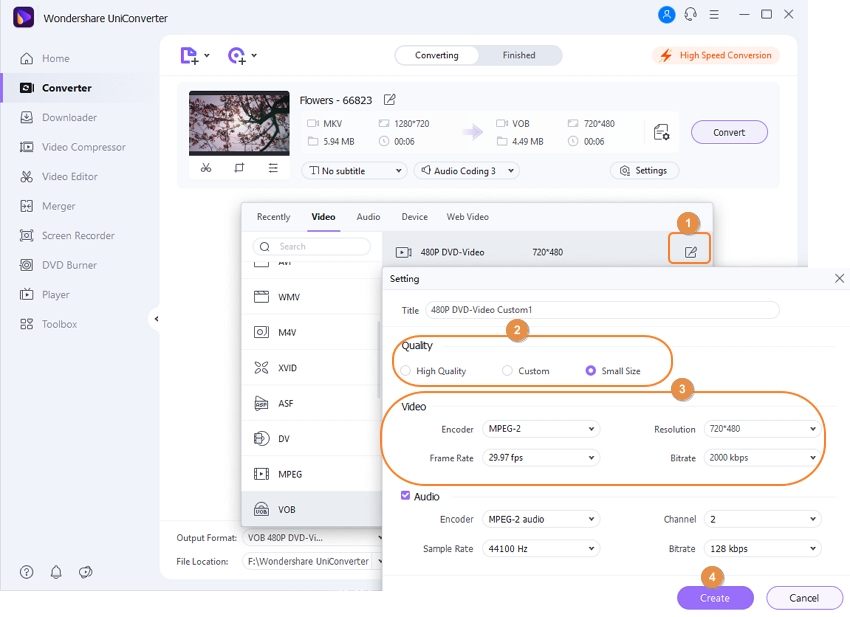850x617 pixels.
Task: Click the edit icon for 480P DVD-Video preset
Action: click(690, 252)
